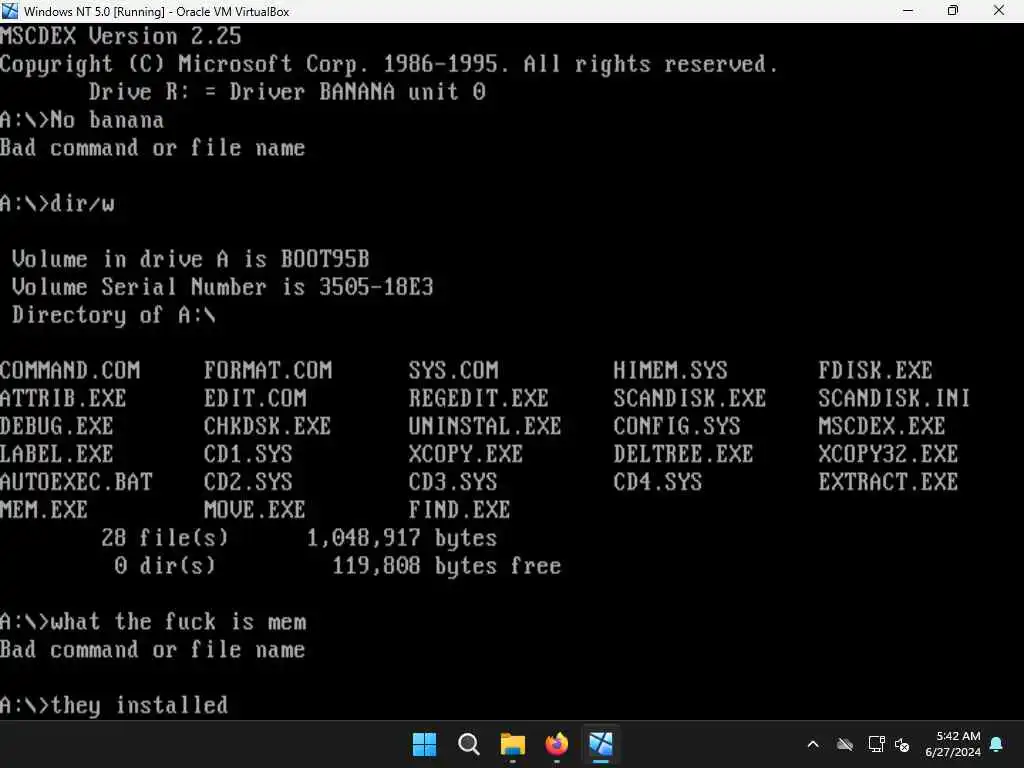Viewport: 1024px width, 768px height.
Task: Click AUTOEXEC.BAT file name
Action: [x=76, y=482]
